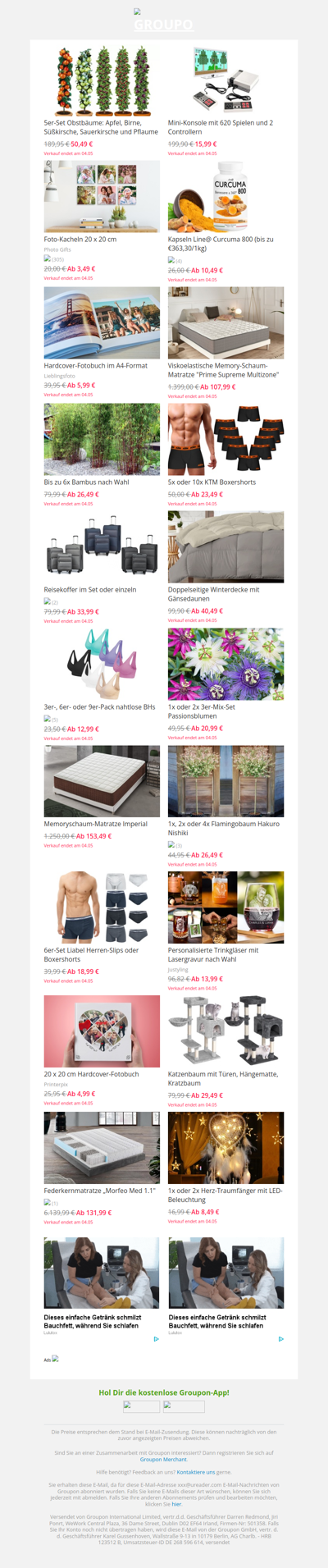Click the second app store badge
The image size is (328, 1568).
pos(184,1406)
